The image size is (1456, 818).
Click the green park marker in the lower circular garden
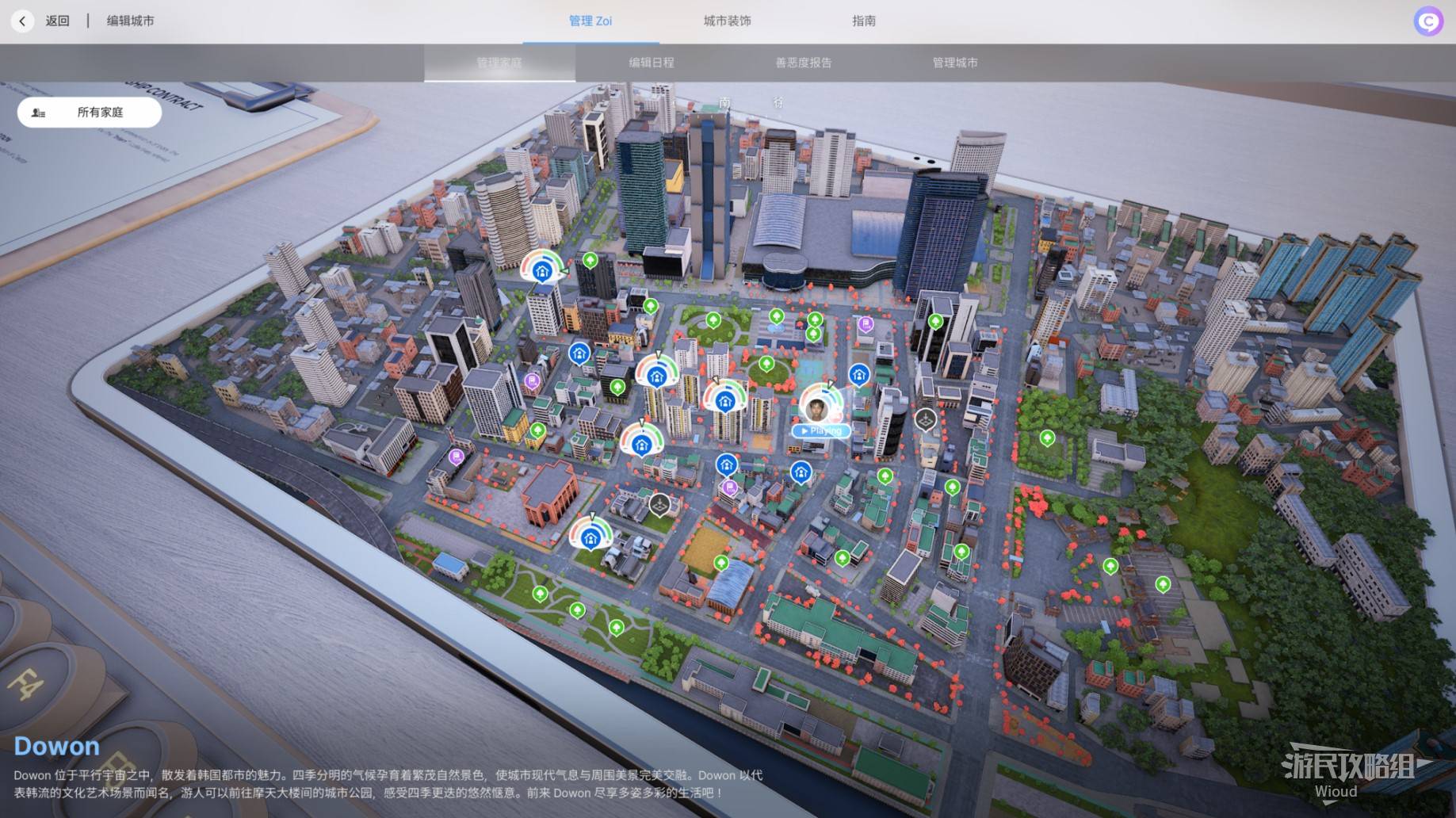pyautogui.click(x=766, y=365)
